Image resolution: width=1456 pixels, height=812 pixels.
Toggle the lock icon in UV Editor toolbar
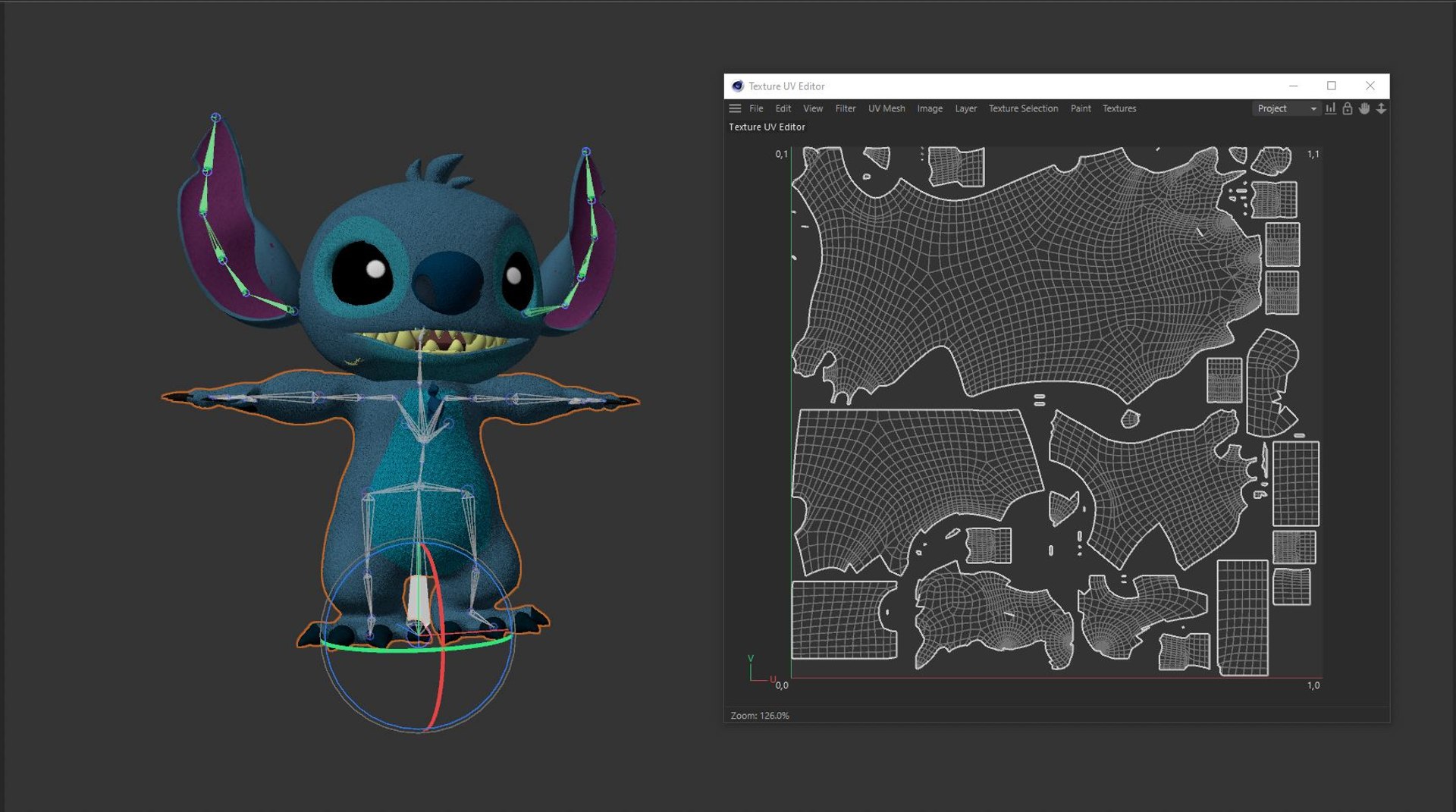(1347, 108)
